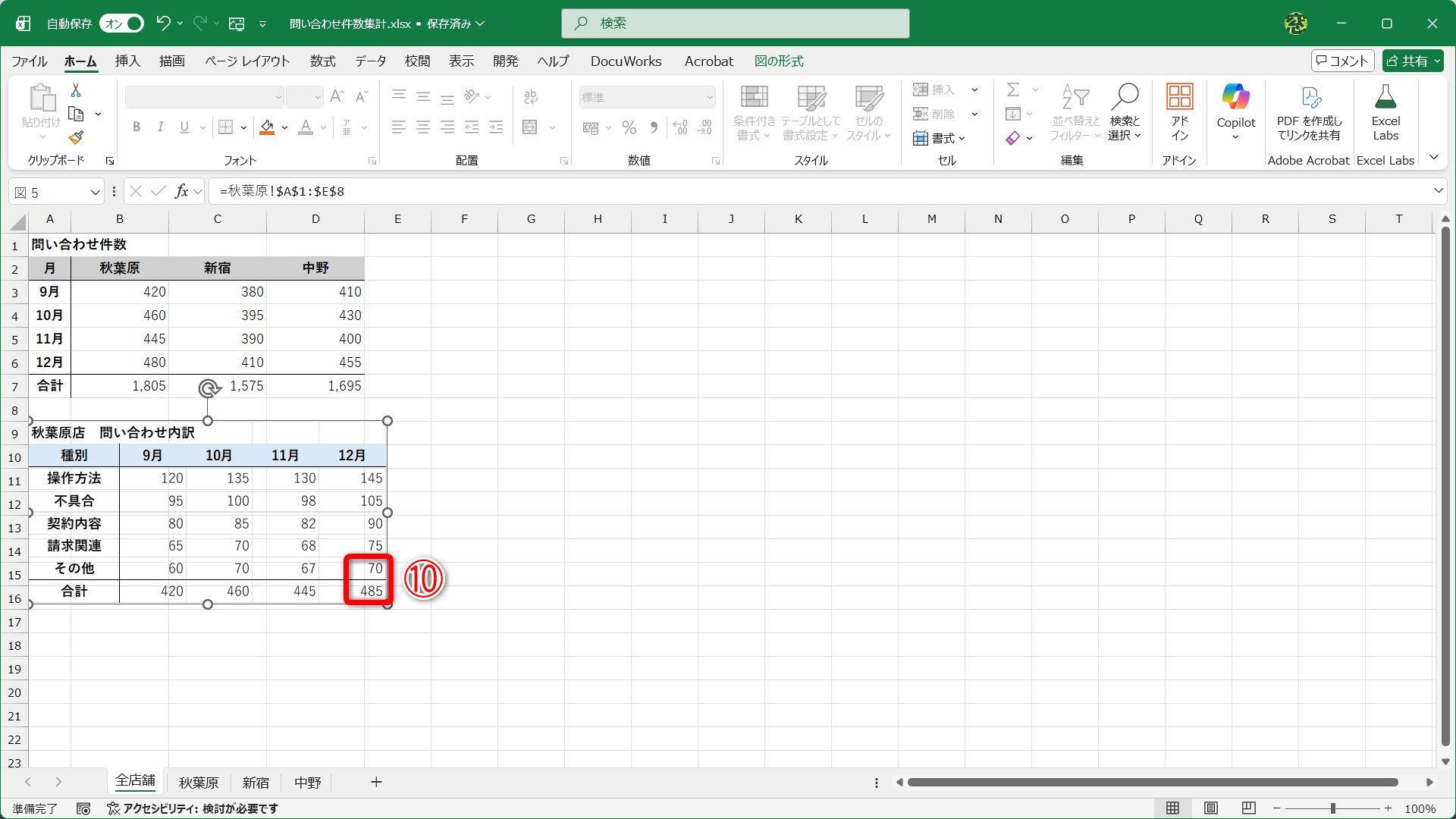Screen dimensions: 1456x819
Task: Apply percent style to selection
Action: [629, 127]
